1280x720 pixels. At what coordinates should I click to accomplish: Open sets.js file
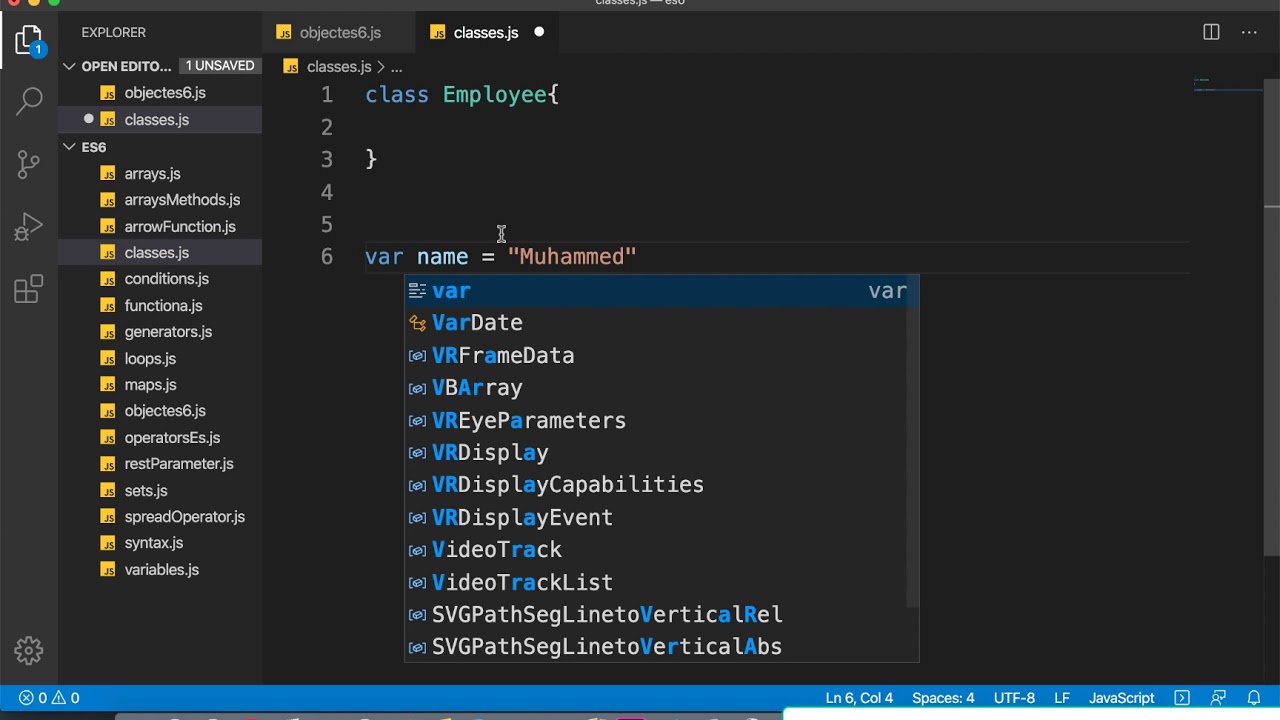pyautogui.click(x=160, y=491)
